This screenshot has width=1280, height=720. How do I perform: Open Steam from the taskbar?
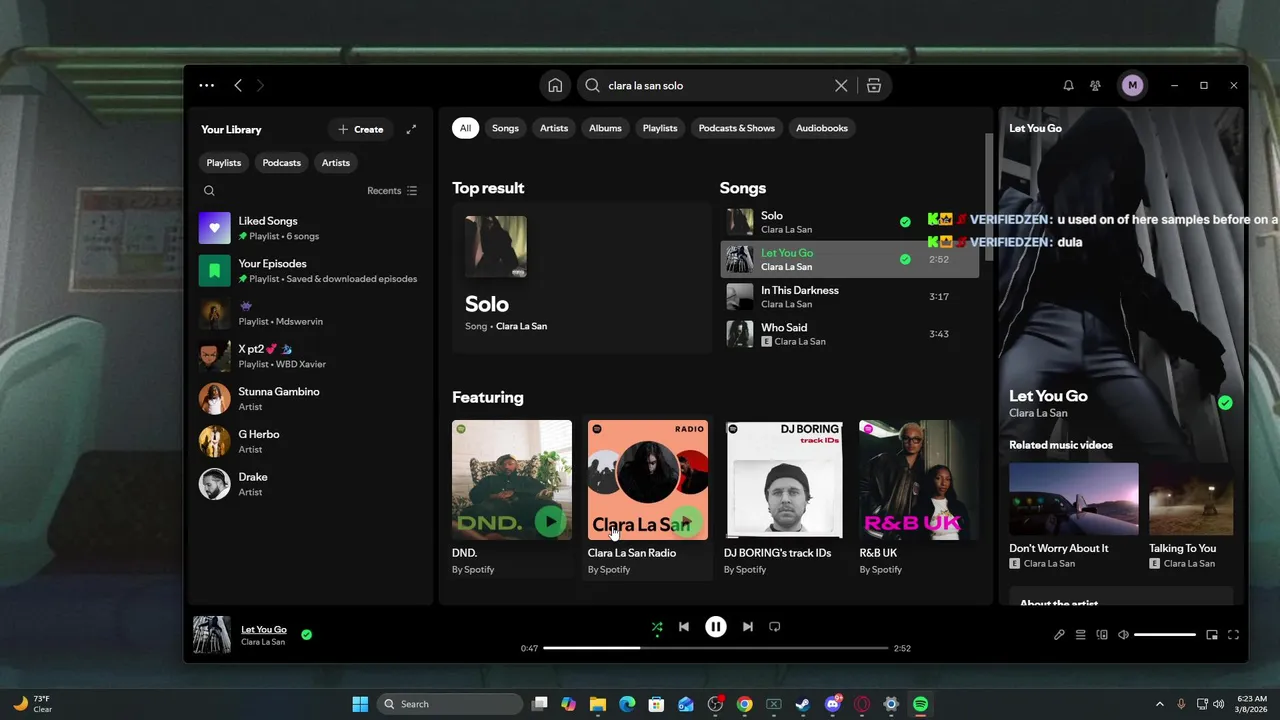(802, 704)
